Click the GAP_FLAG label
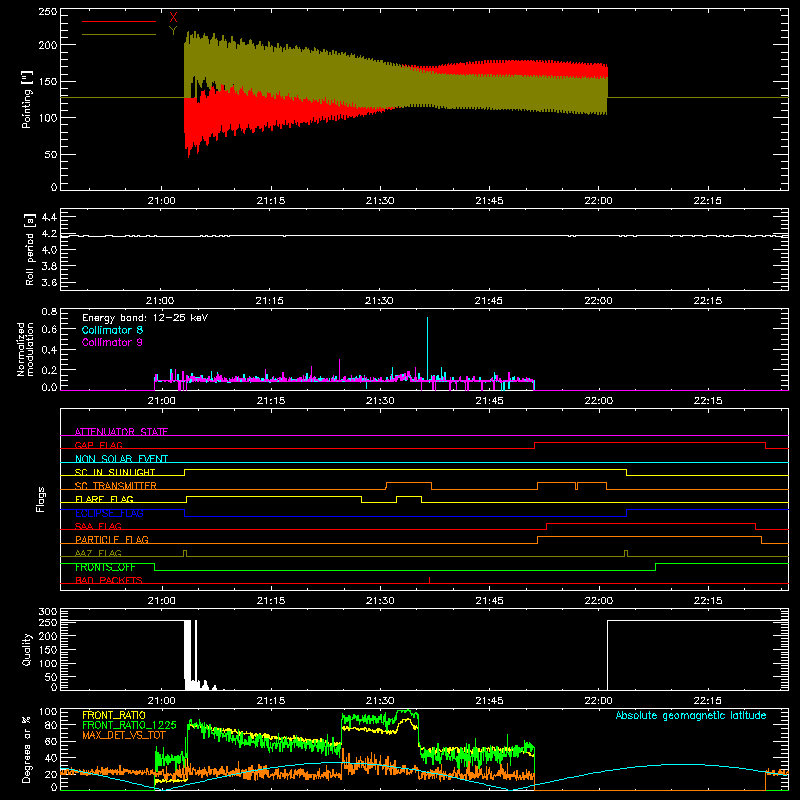800x800 pixels. point(98,445)
